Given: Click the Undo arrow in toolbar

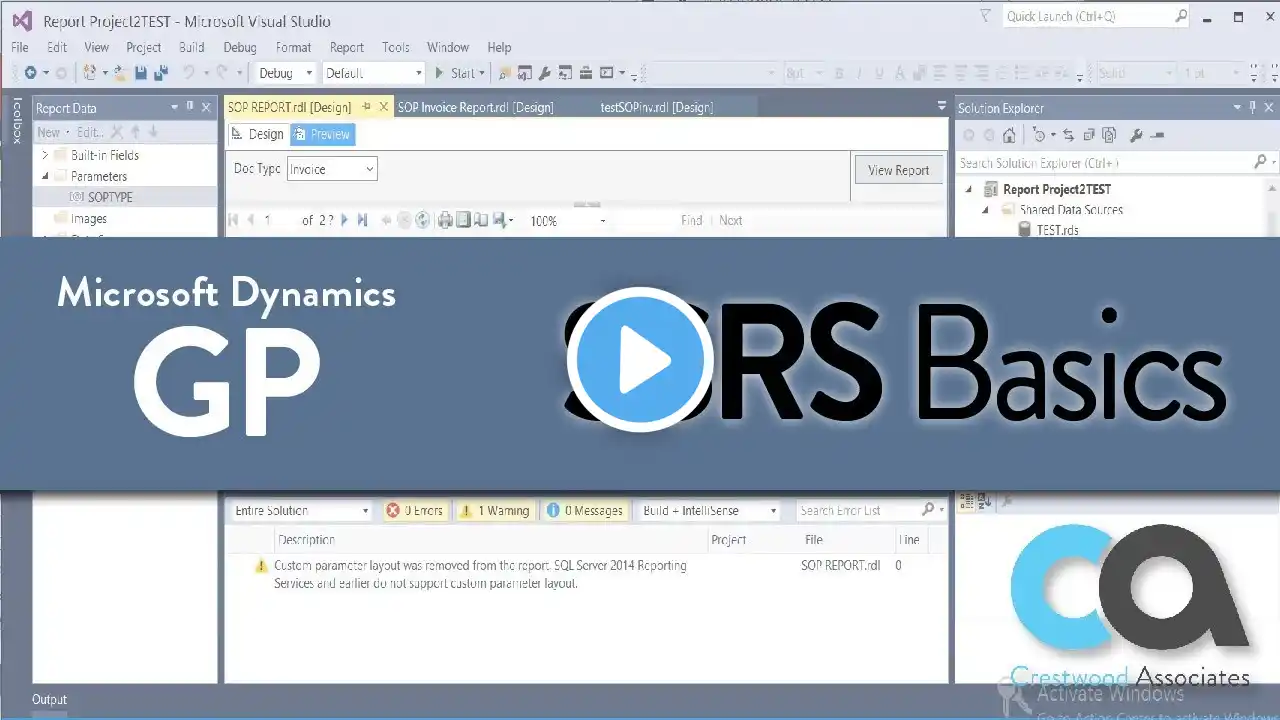Looking at the screenshot, I should tap(188, 73).
